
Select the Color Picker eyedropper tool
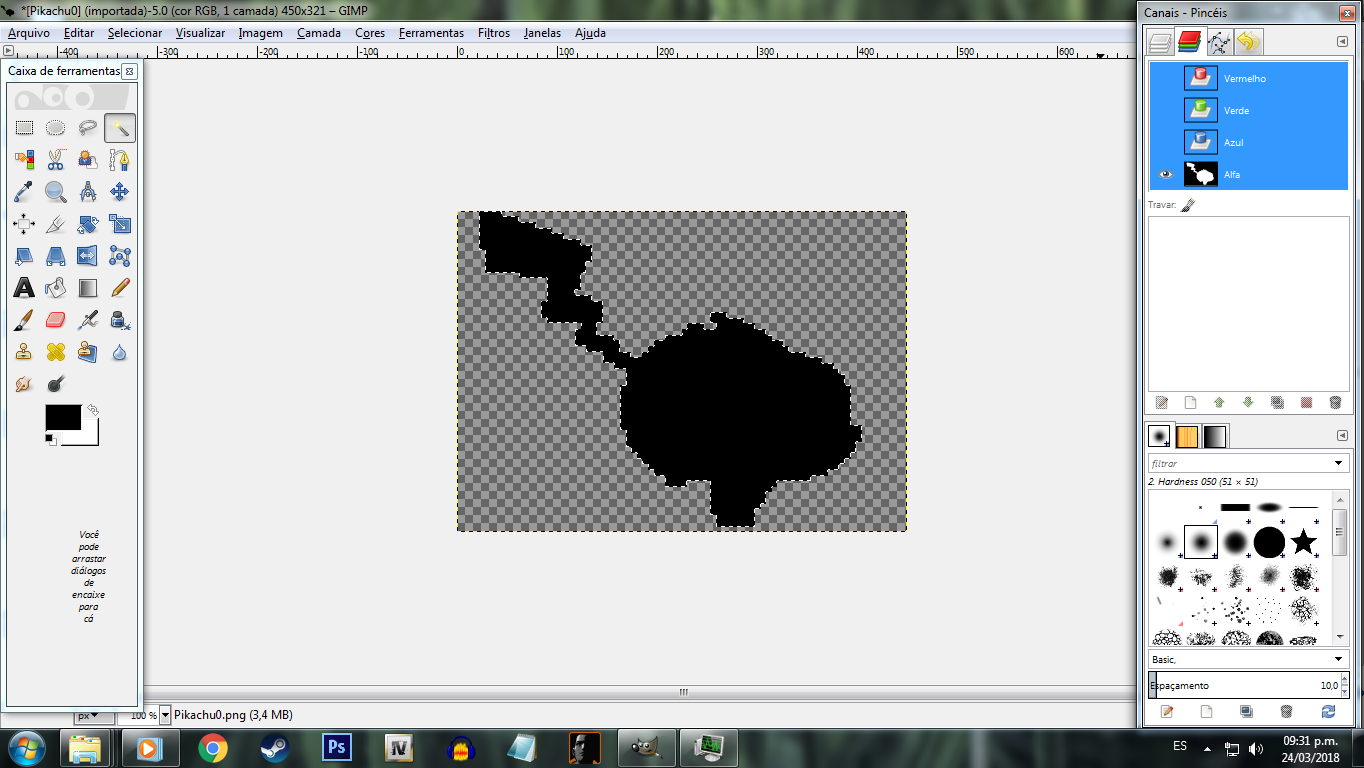(24, 192)
